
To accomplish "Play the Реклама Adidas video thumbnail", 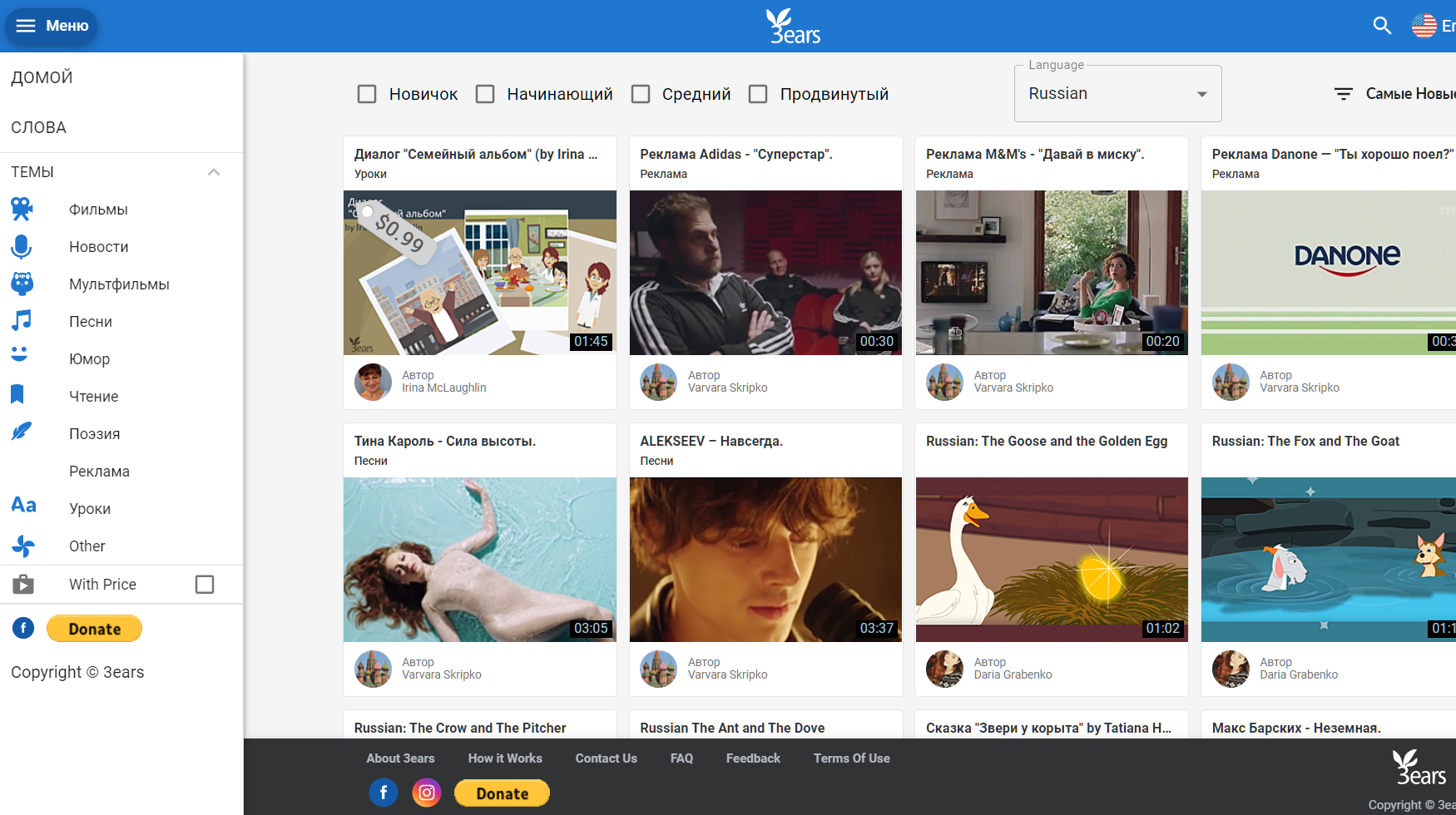I will click(765, 273).
